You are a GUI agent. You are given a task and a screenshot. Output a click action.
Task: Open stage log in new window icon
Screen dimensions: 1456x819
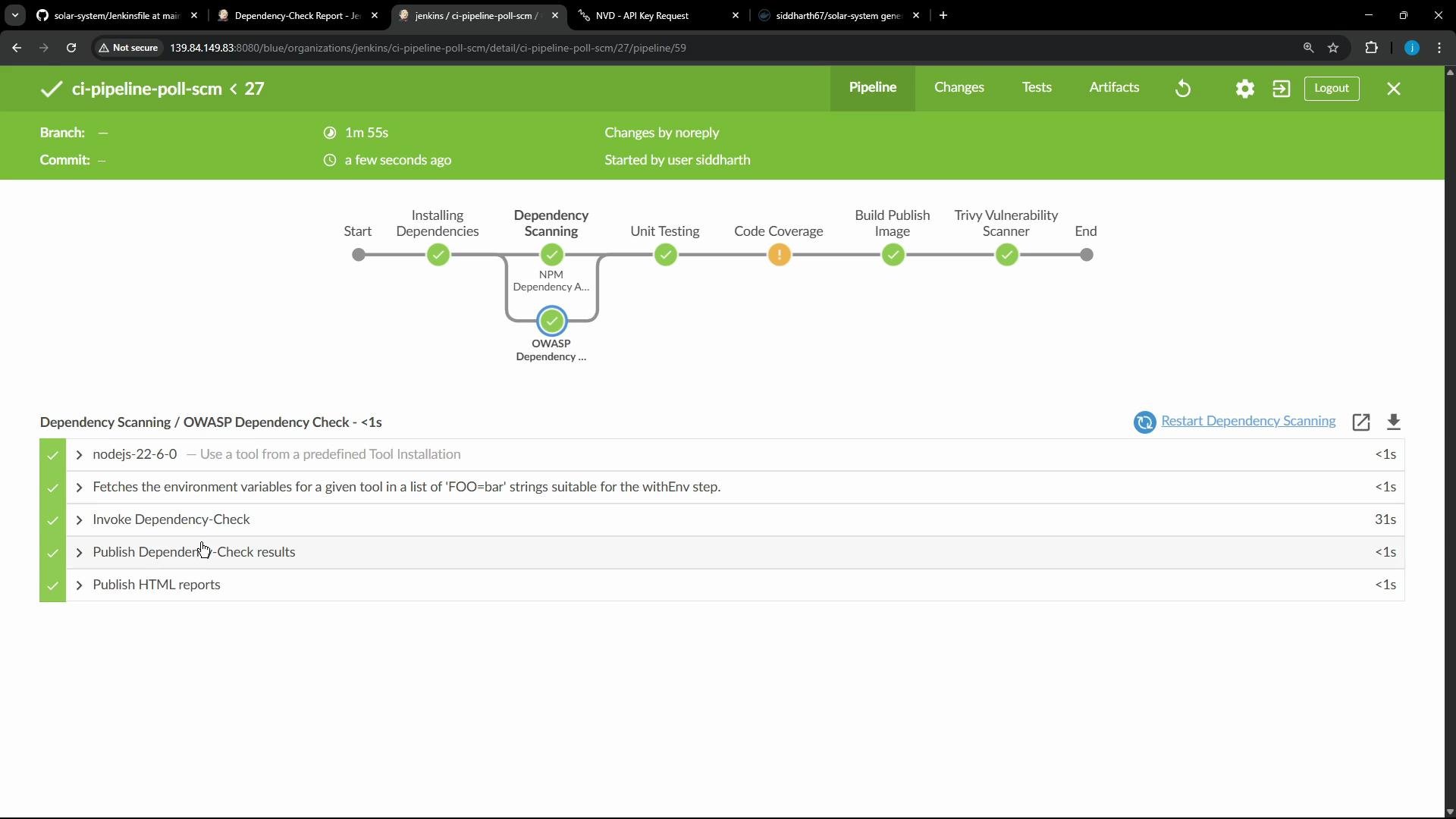coord(1361,422)
